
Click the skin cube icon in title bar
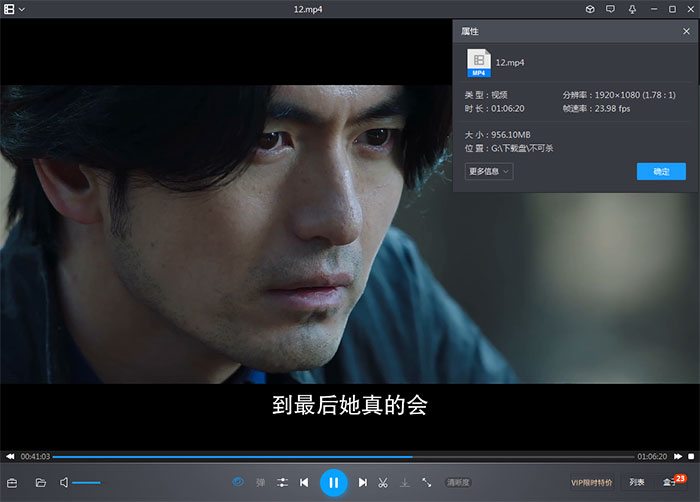coord(590,9)
